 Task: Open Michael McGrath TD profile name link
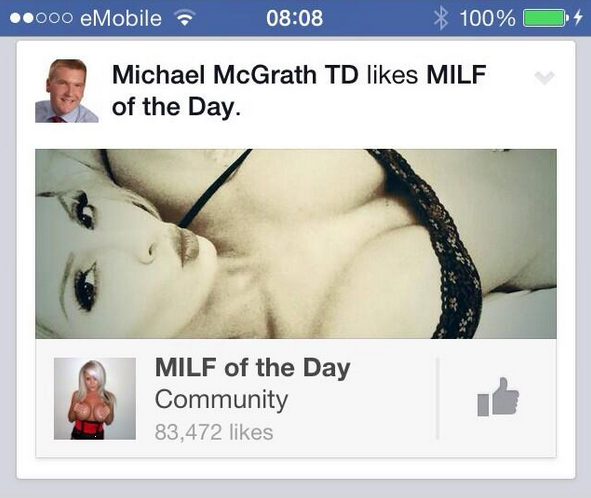(x=235, y=74)
